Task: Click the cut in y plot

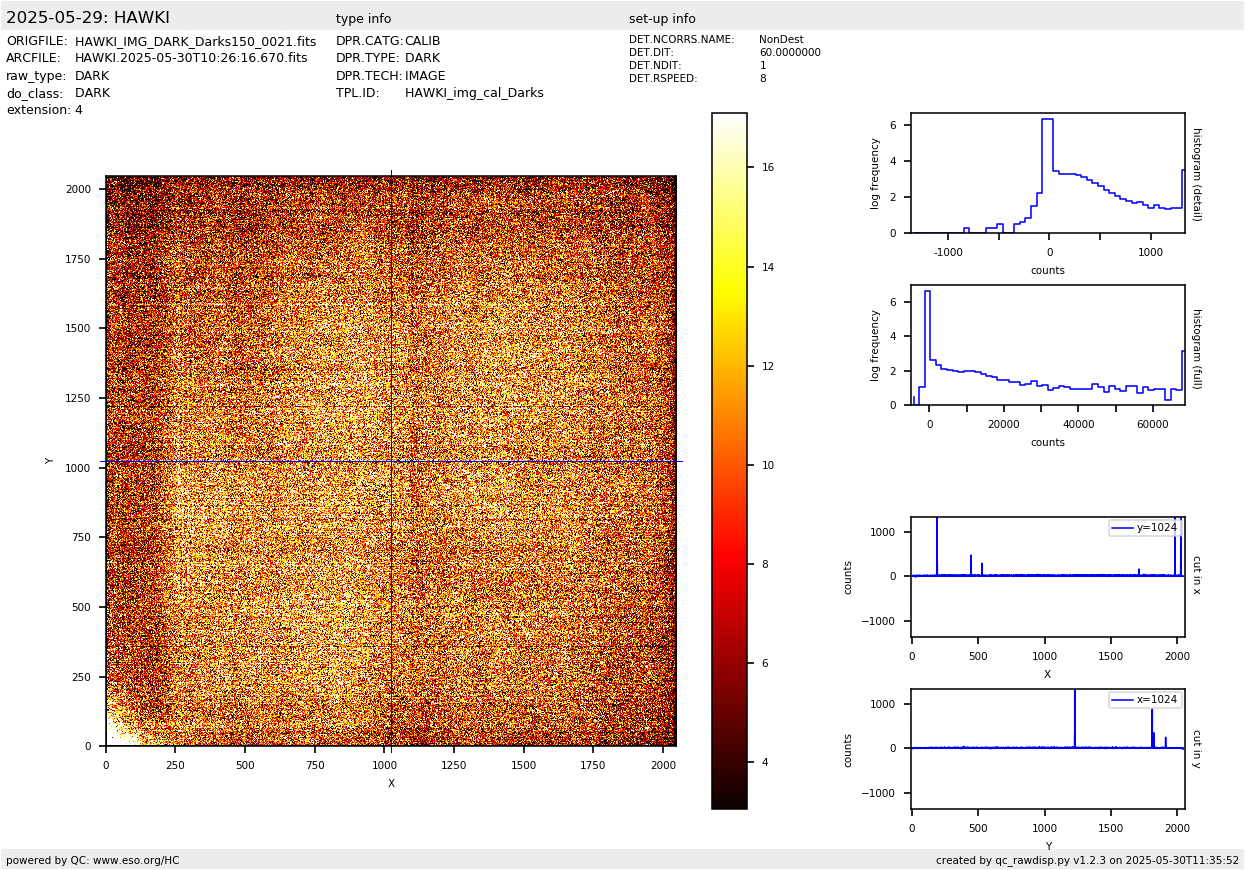Action: click(1047, 749)
